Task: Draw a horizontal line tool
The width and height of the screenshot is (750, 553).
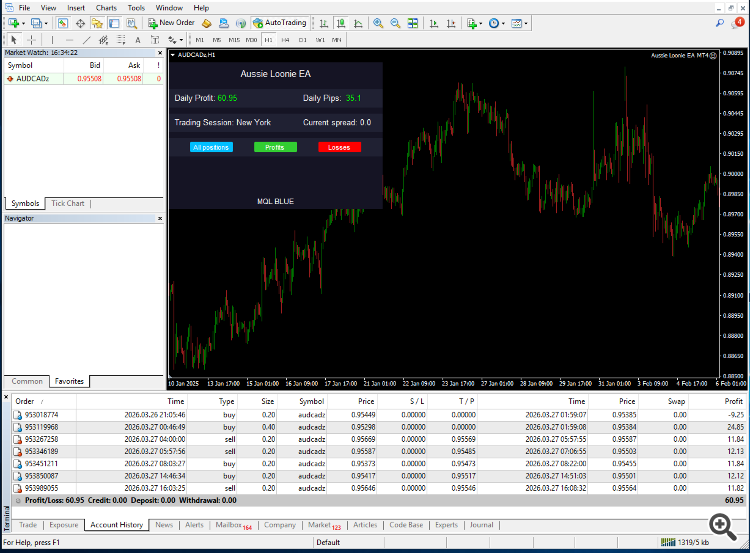Action: pyautogui.click(x=69, y=40)
